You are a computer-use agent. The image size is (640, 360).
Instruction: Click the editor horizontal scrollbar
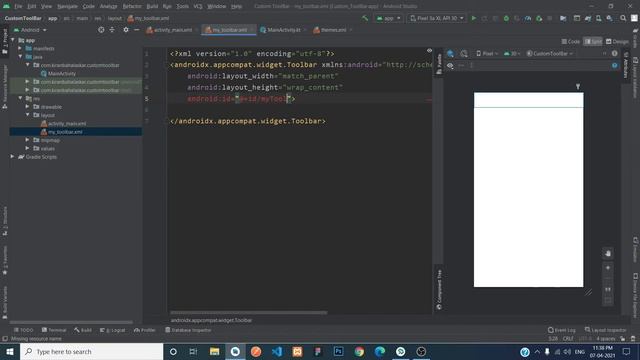249,313
